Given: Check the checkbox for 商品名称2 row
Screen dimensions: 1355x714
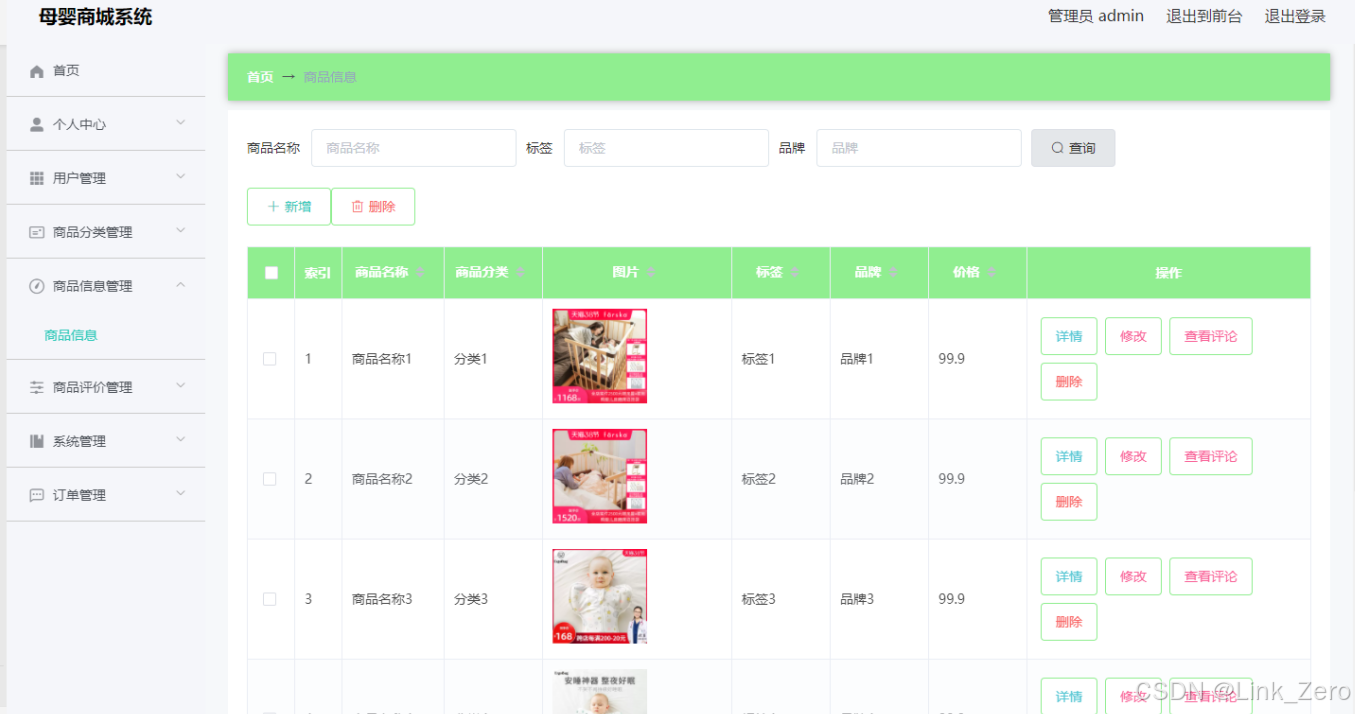Looking at the screenshot, I should 269,478.
